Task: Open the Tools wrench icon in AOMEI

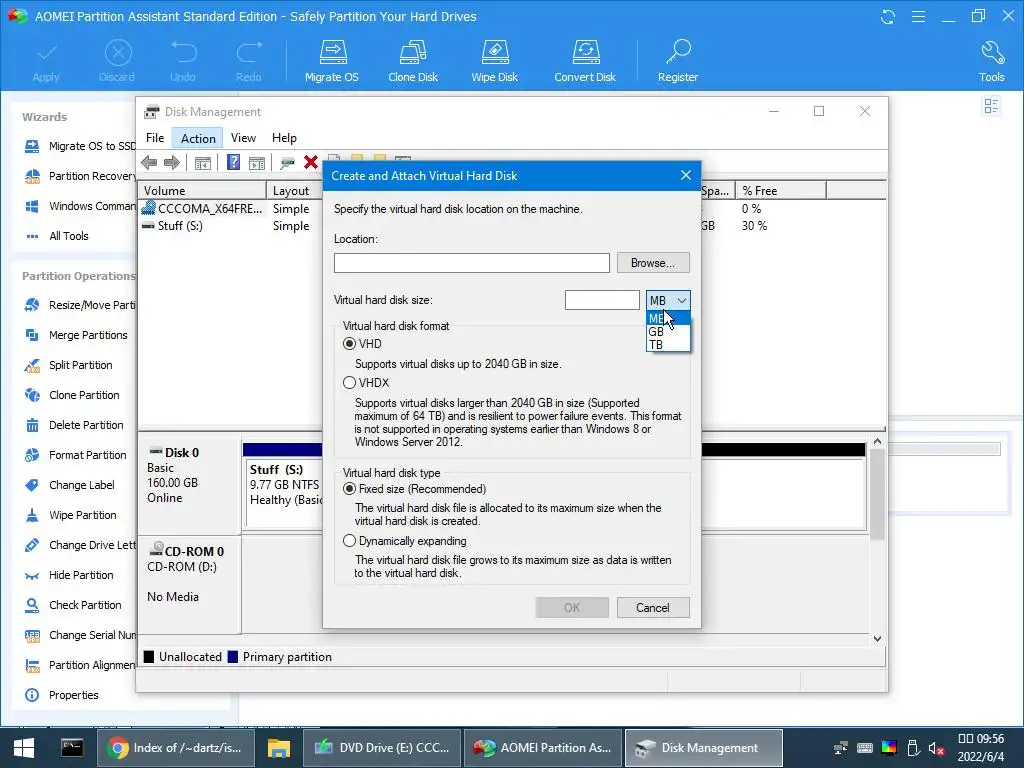Action: point(991,61)
